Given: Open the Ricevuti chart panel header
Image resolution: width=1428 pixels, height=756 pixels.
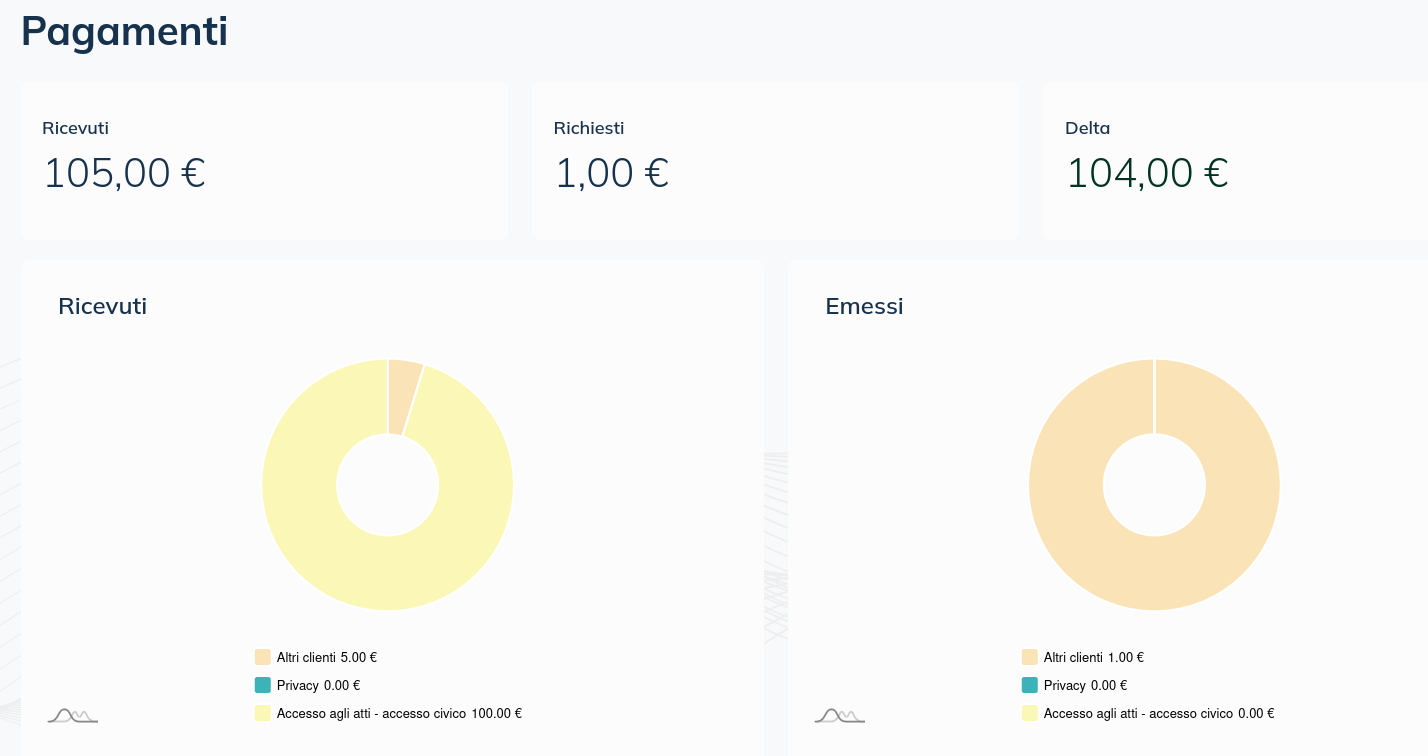Looking at the screenshot, I should coord(102,306).
